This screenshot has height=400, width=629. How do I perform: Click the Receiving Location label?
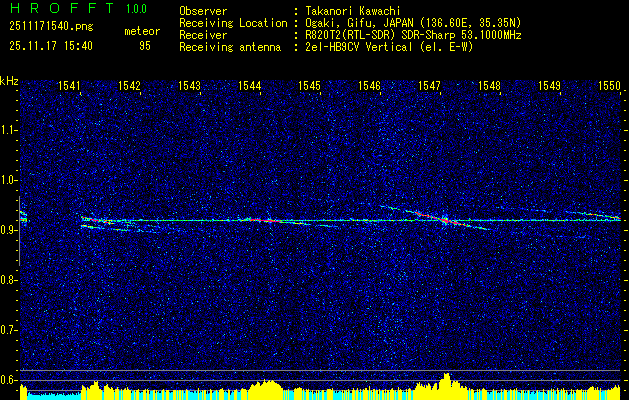point(233,23)
